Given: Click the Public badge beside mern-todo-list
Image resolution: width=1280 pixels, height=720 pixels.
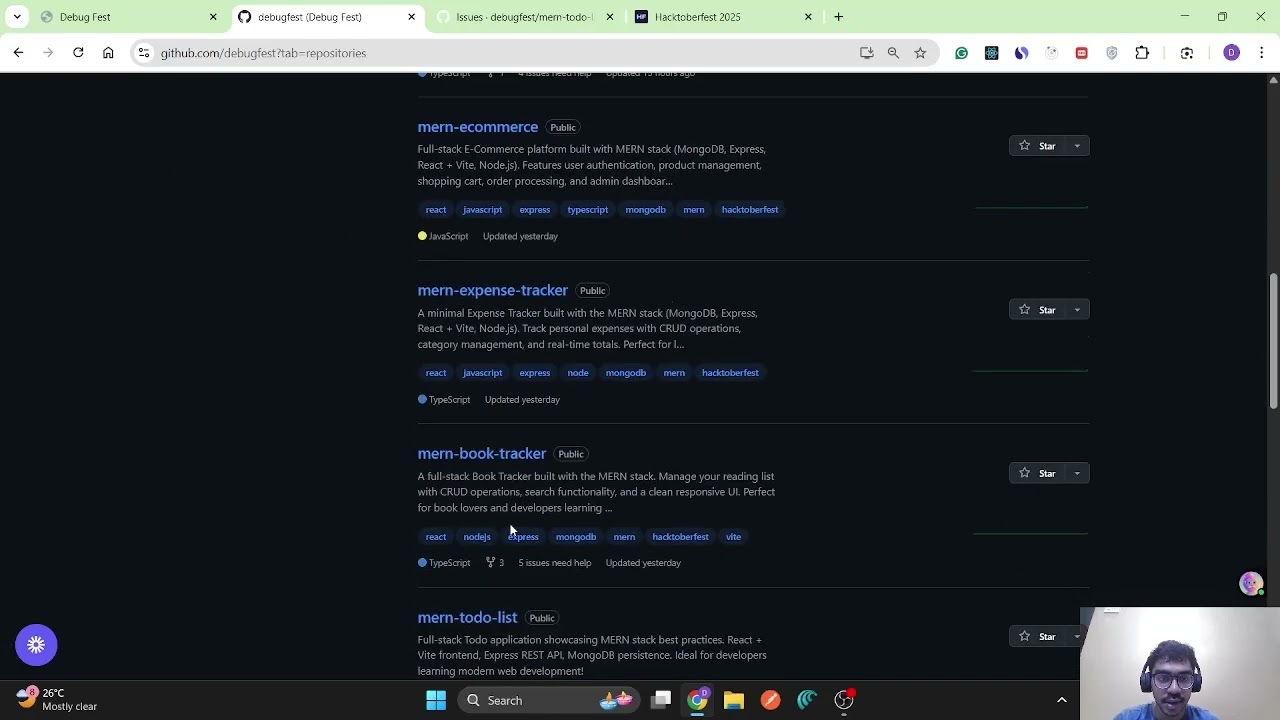Looking at the screenshot, I should 542,618.
